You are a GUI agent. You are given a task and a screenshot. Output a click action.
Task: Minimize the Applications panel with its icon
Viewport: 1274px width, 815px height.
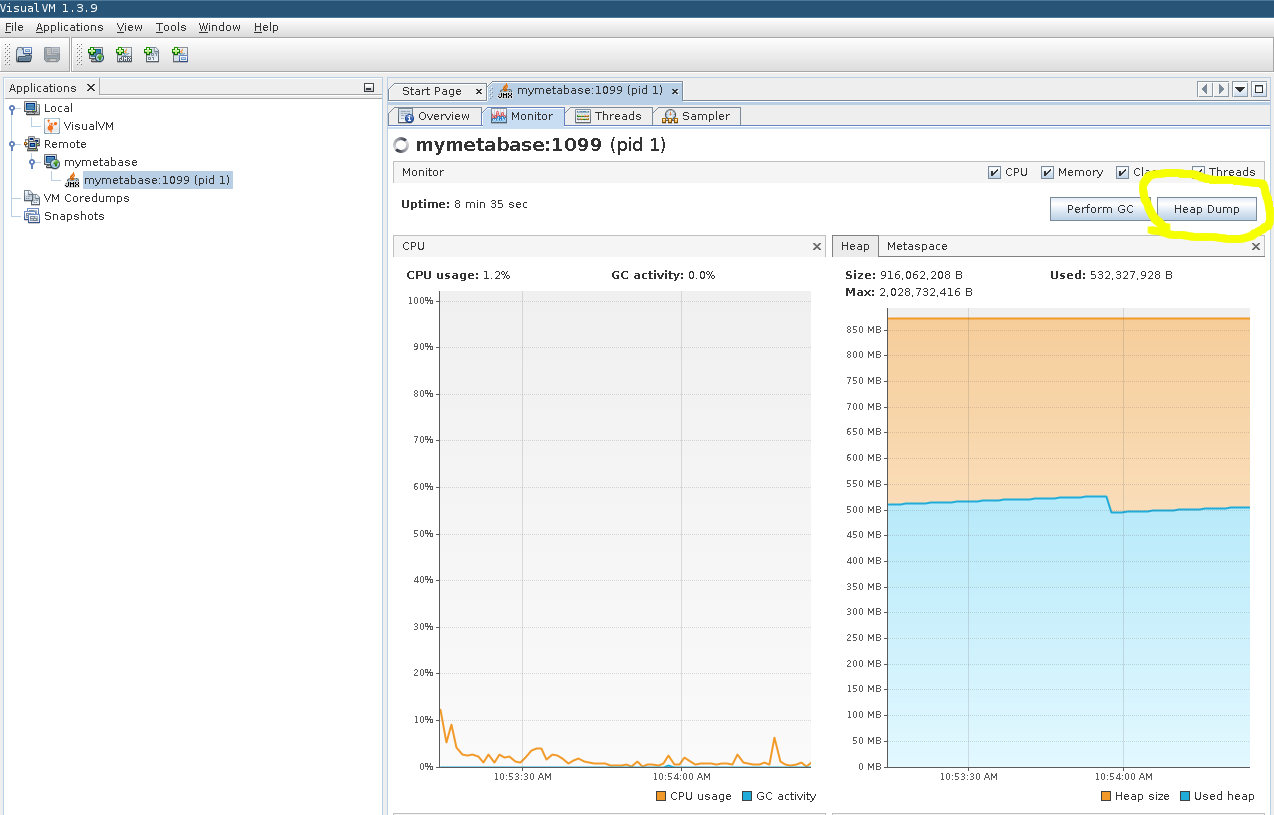pos(369,88)
